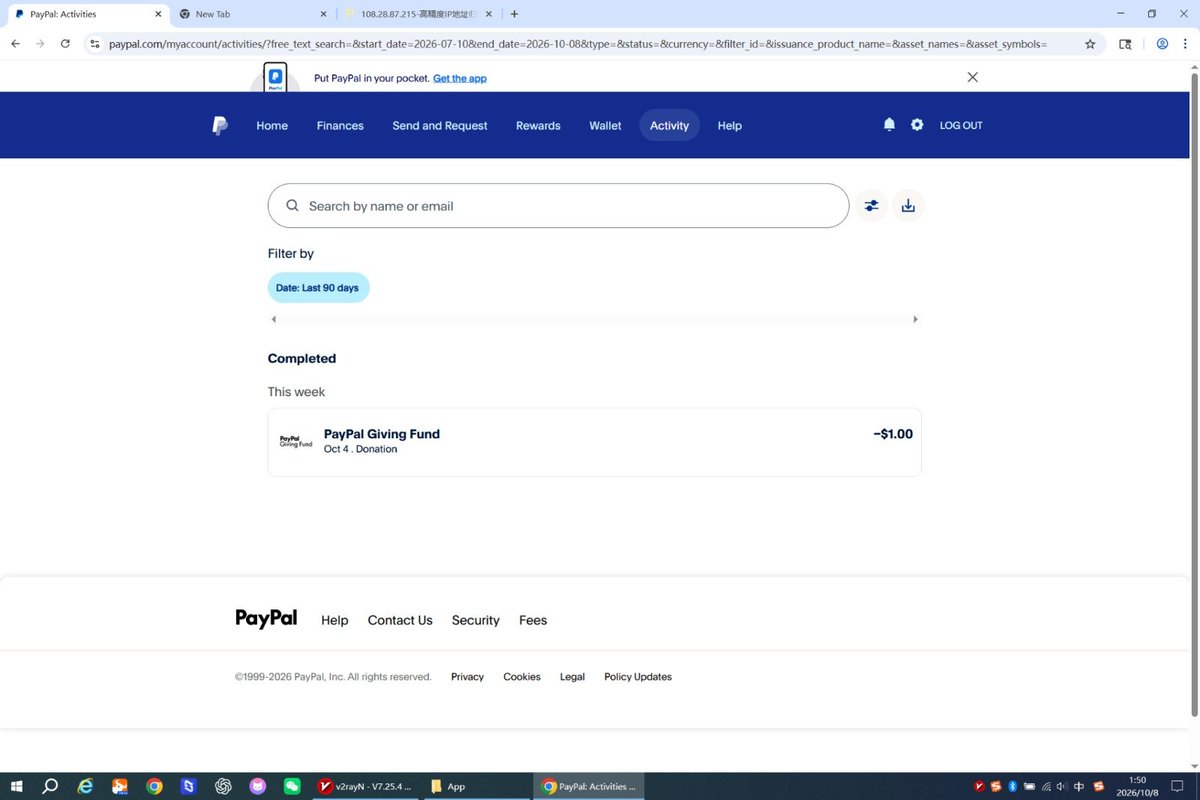The image size is (1200, 800).
Task: Launch Internet Explorer from the taskbar
Action: point(86,786)
